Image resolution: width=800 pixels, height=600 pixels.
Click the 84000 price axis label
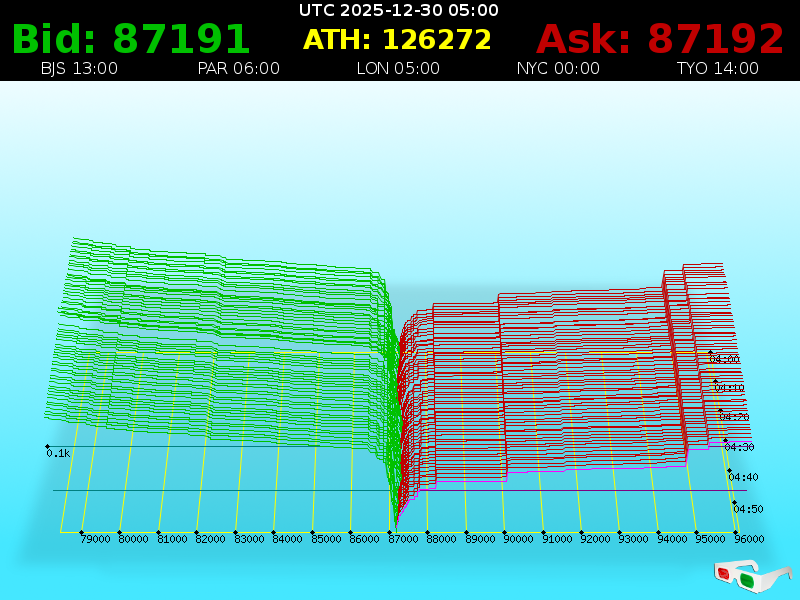[x=287, y=539]
